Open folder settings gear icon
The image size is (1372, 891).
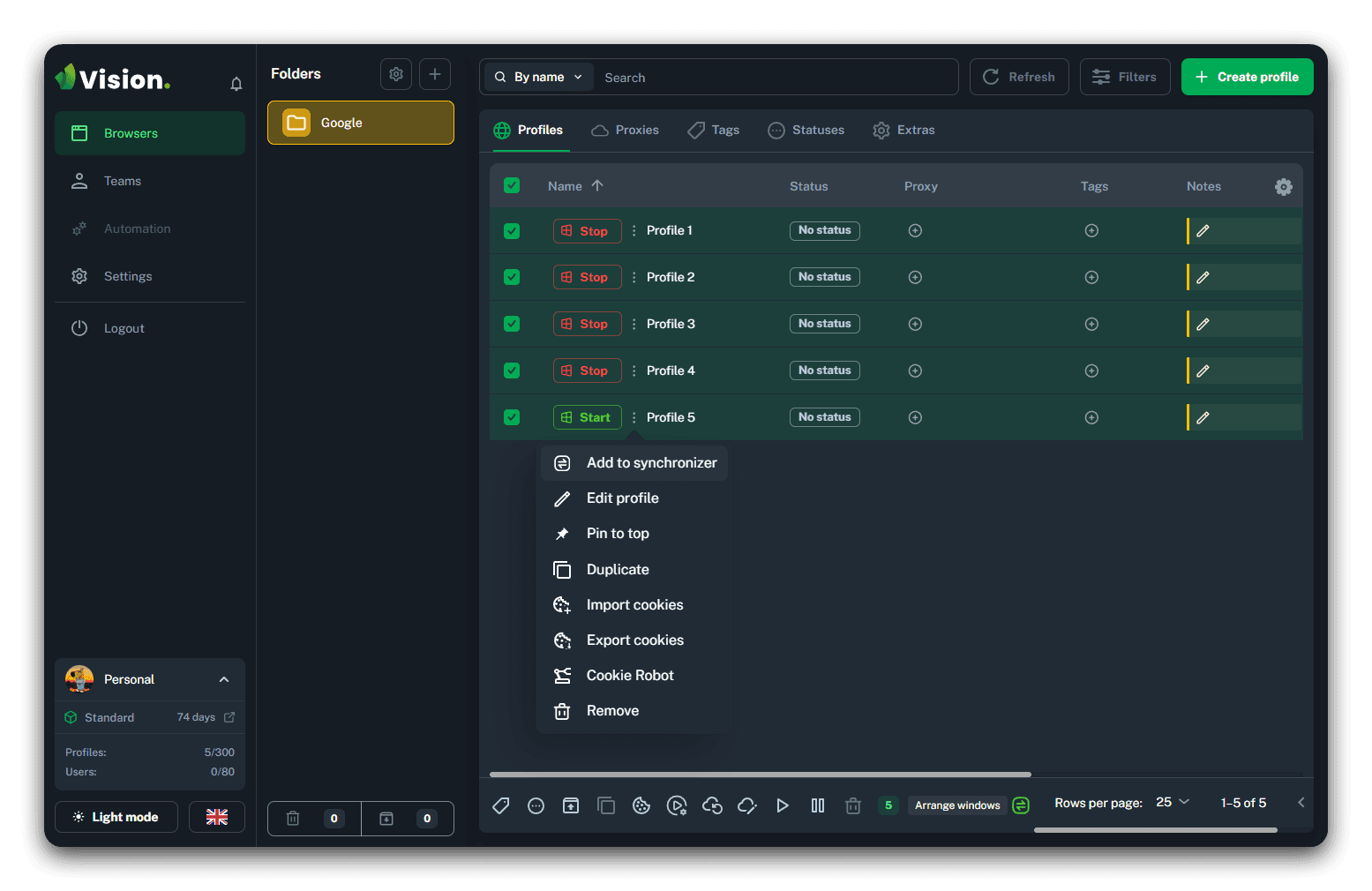point(396,74)
